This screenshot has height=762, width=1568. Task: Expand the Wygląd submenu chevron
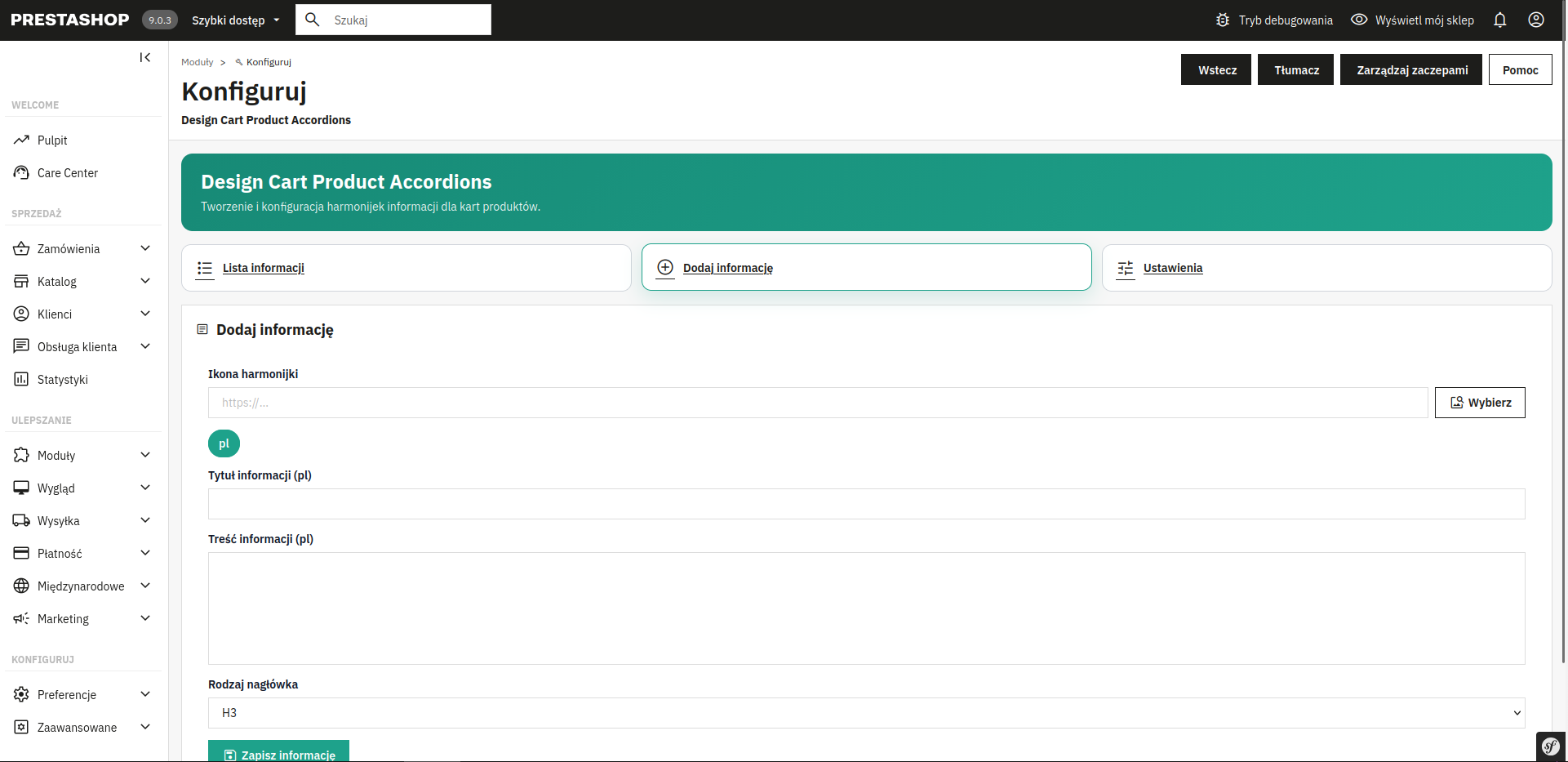(x=145, y=488)
